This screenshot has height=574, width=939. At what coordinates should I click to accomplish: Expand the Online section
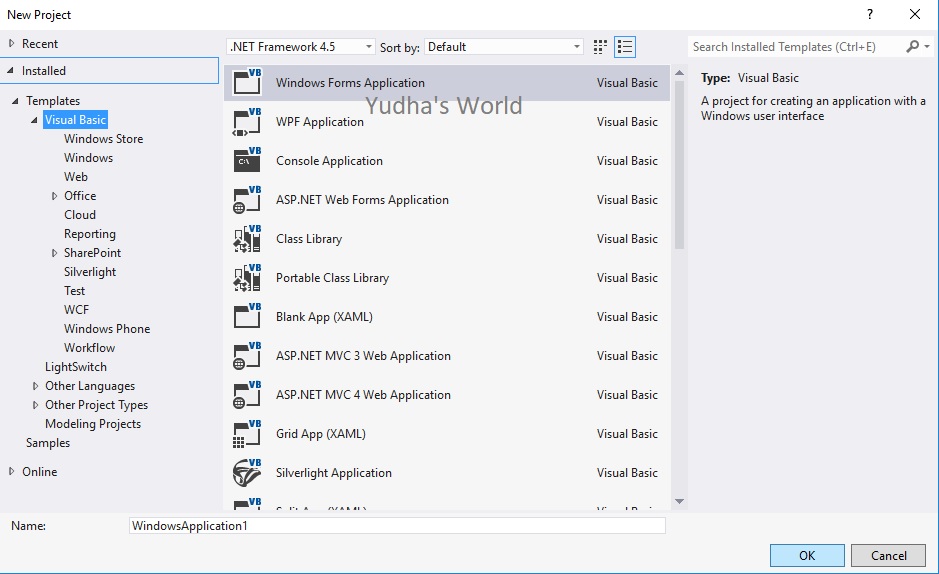click(x=11, y=471)
